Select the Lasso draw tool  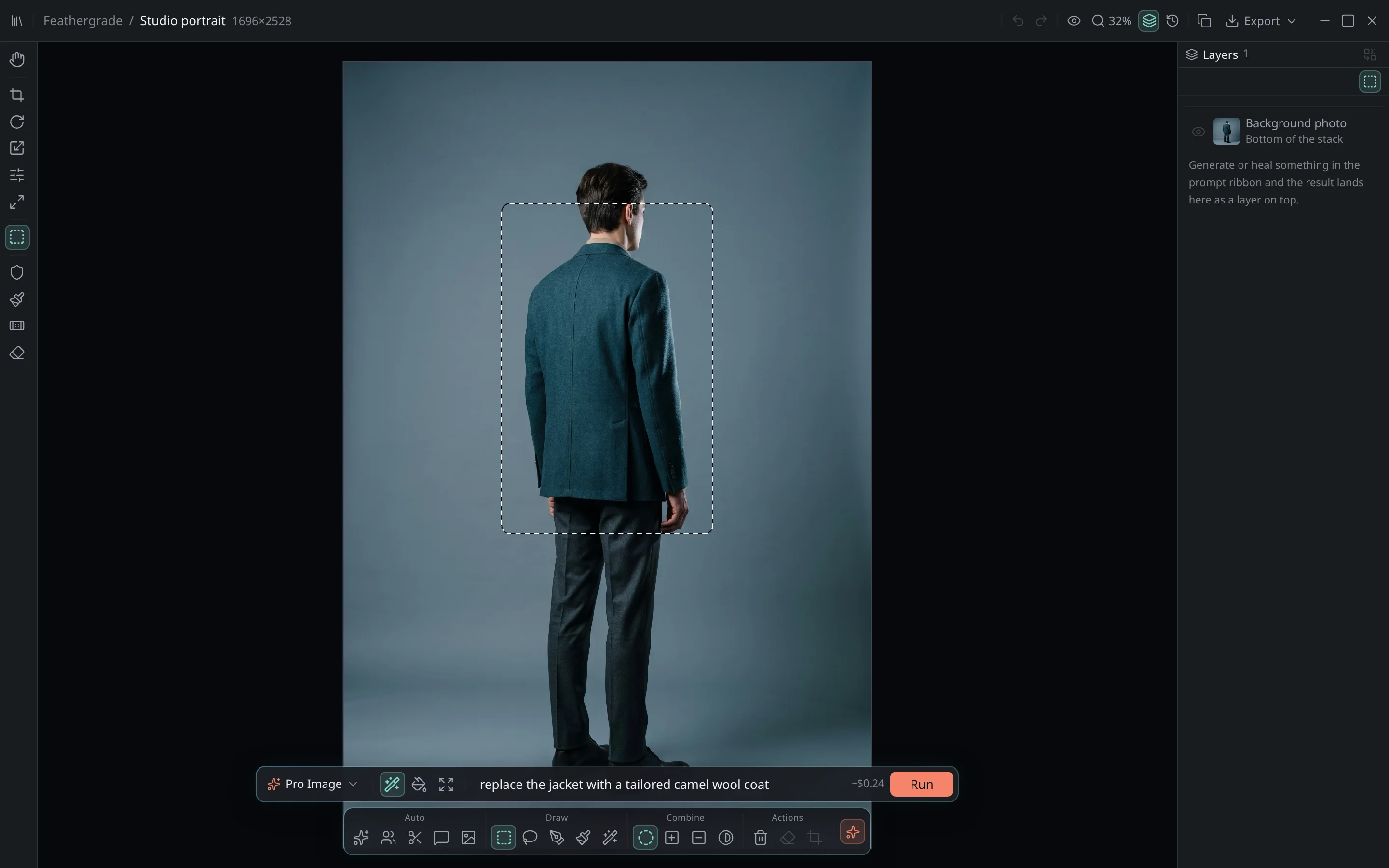[x=530, y=838]
